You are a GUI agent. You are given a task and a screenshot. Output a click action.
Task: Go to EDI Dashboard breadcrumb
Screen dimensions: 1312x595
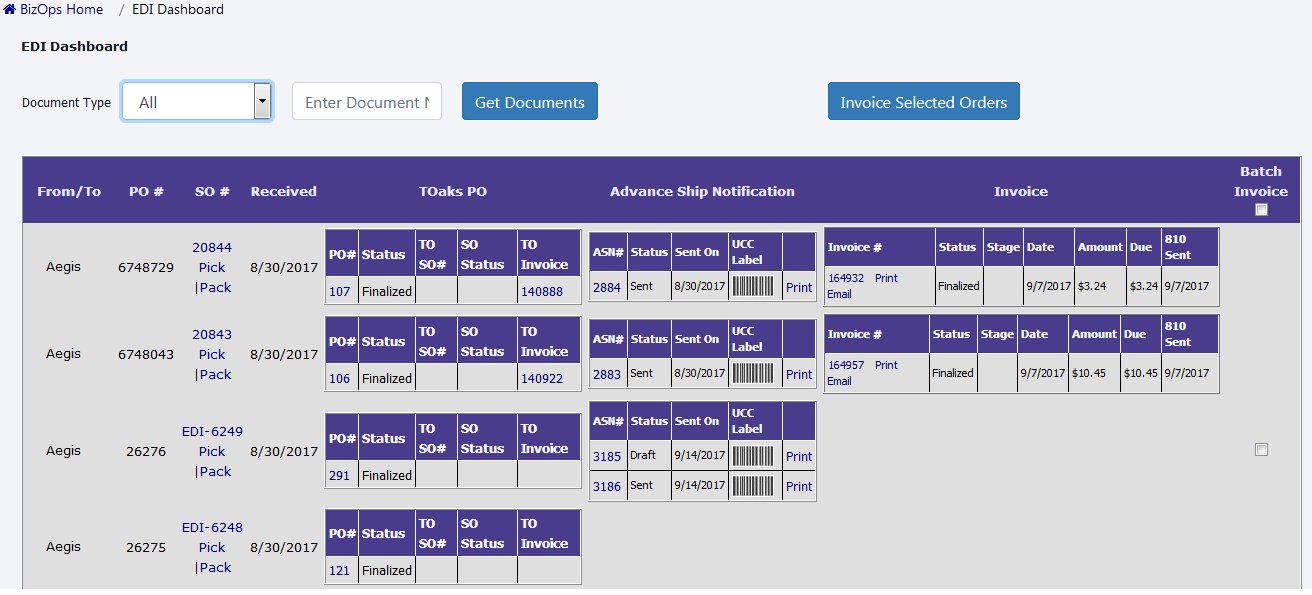tap(178, 10)
